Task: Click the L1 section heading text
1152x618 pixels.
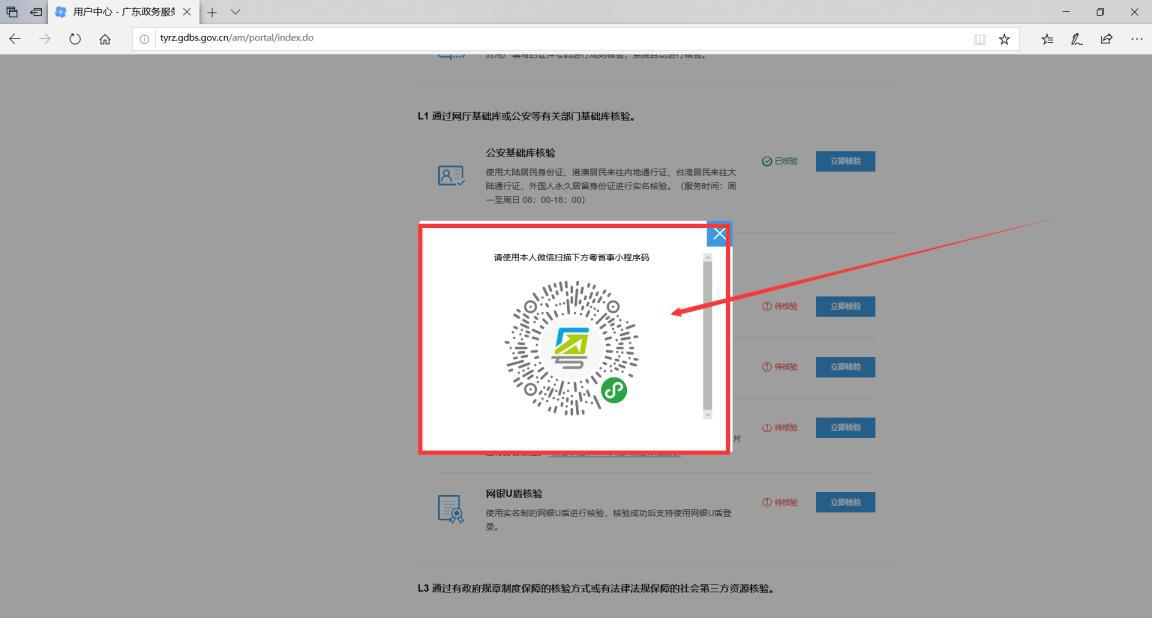Action: pyautogui.click(x=527, y=116)
